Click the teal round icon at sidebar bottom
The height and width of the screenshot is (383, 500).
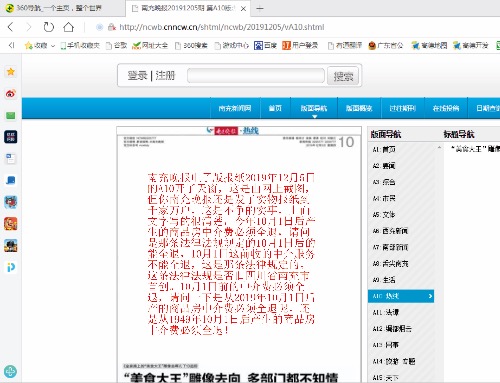(10, 371)
